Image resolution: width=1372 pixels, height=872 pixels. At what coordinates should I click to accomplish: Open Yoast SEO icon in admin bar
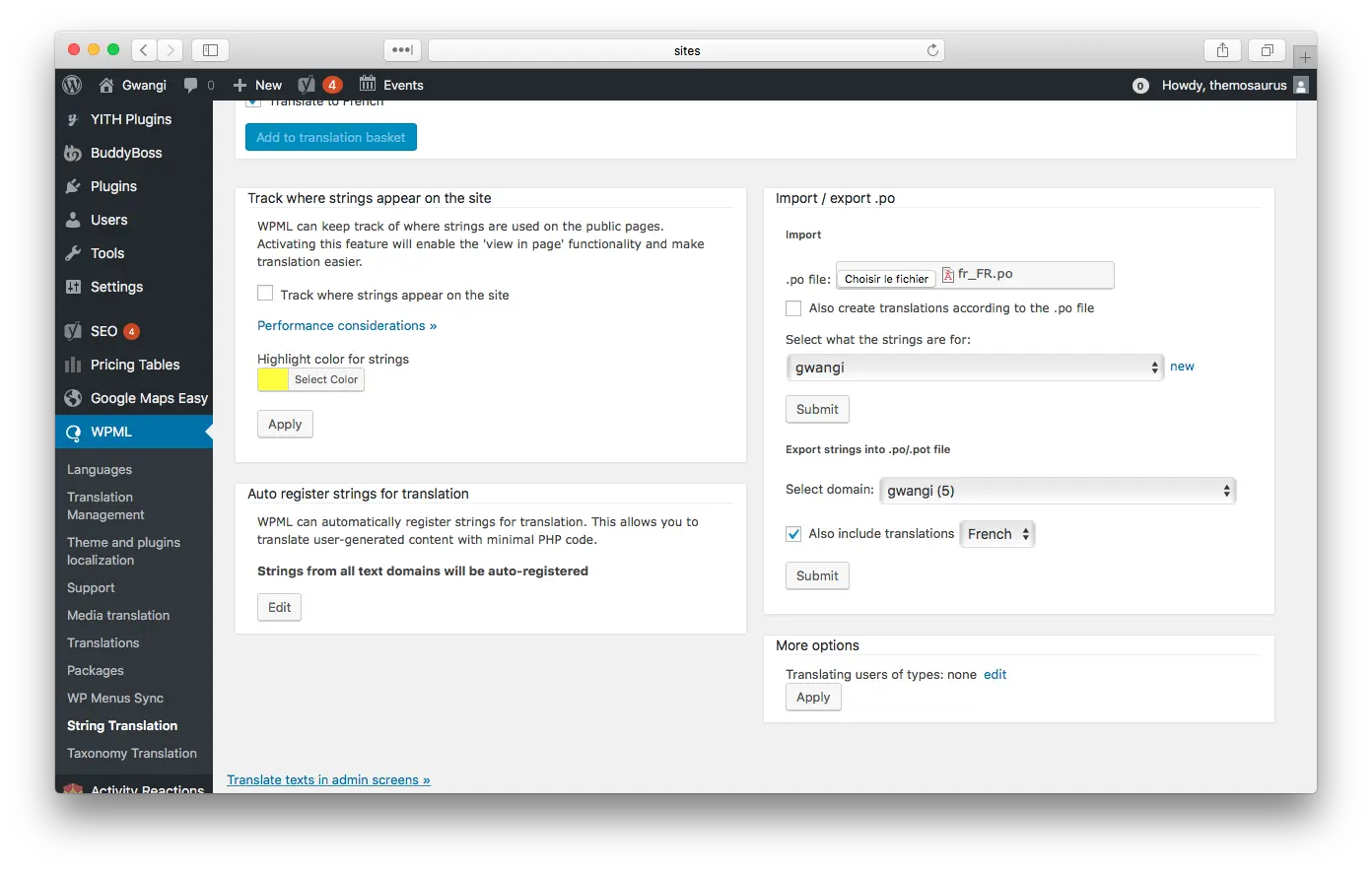[307, 85]
